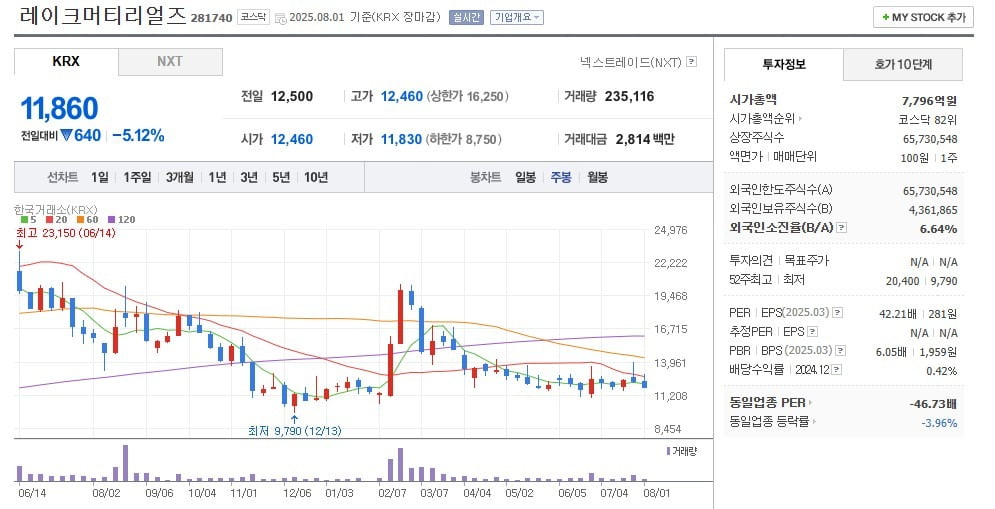Viewport: 995px width, 509px height.
Task: Open help icon next to 넥스트레이드(NXT)
Action: (x=692, y=62)
